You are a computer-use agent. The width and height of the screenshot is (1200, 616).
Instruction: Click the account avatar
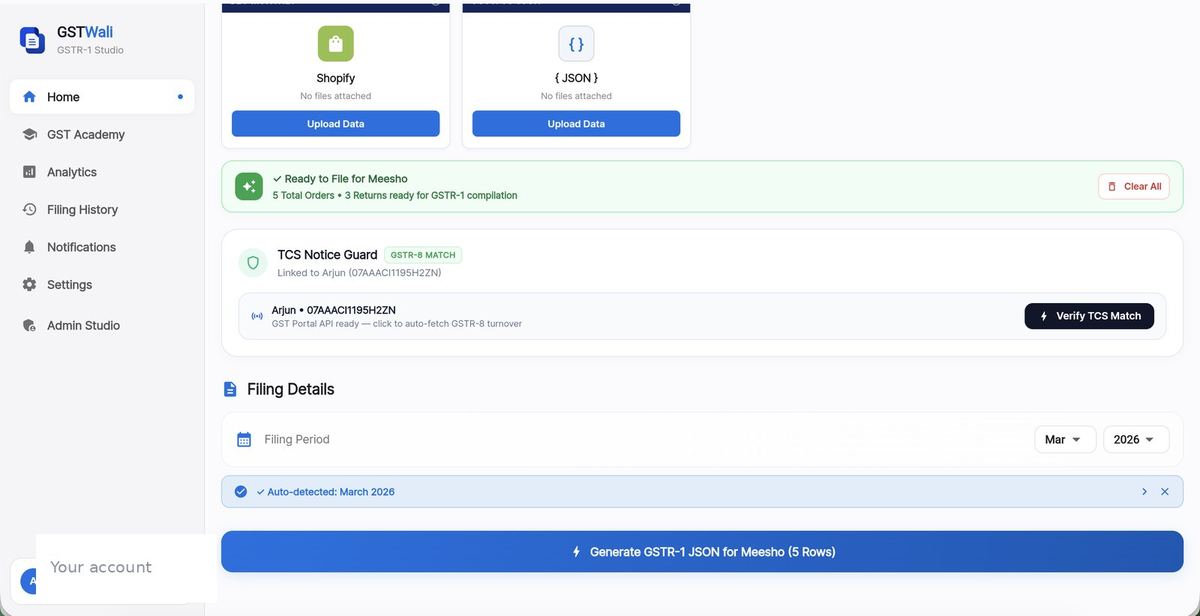28,580
